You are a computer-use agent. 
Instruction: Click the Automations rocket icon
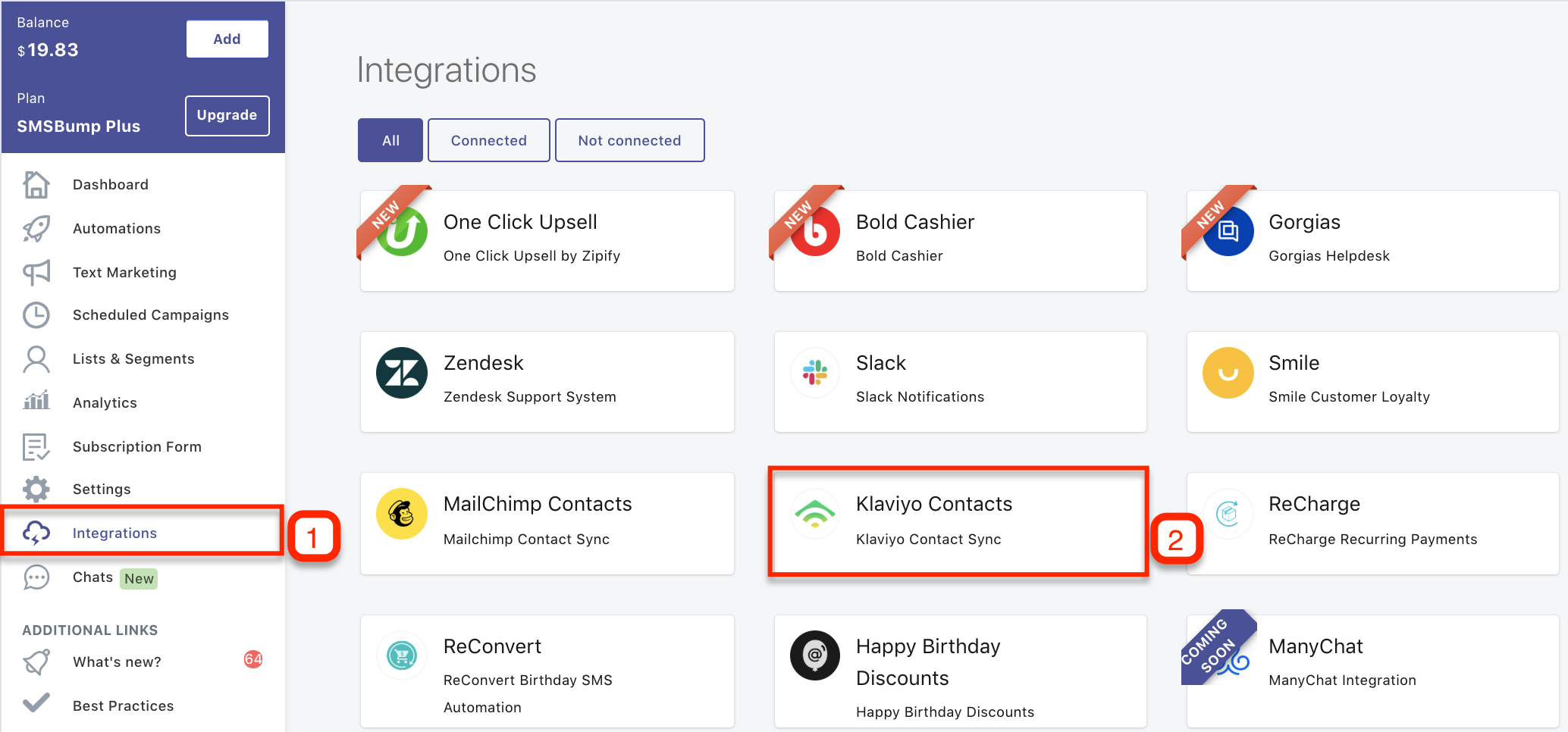click(x=36, y=228)
